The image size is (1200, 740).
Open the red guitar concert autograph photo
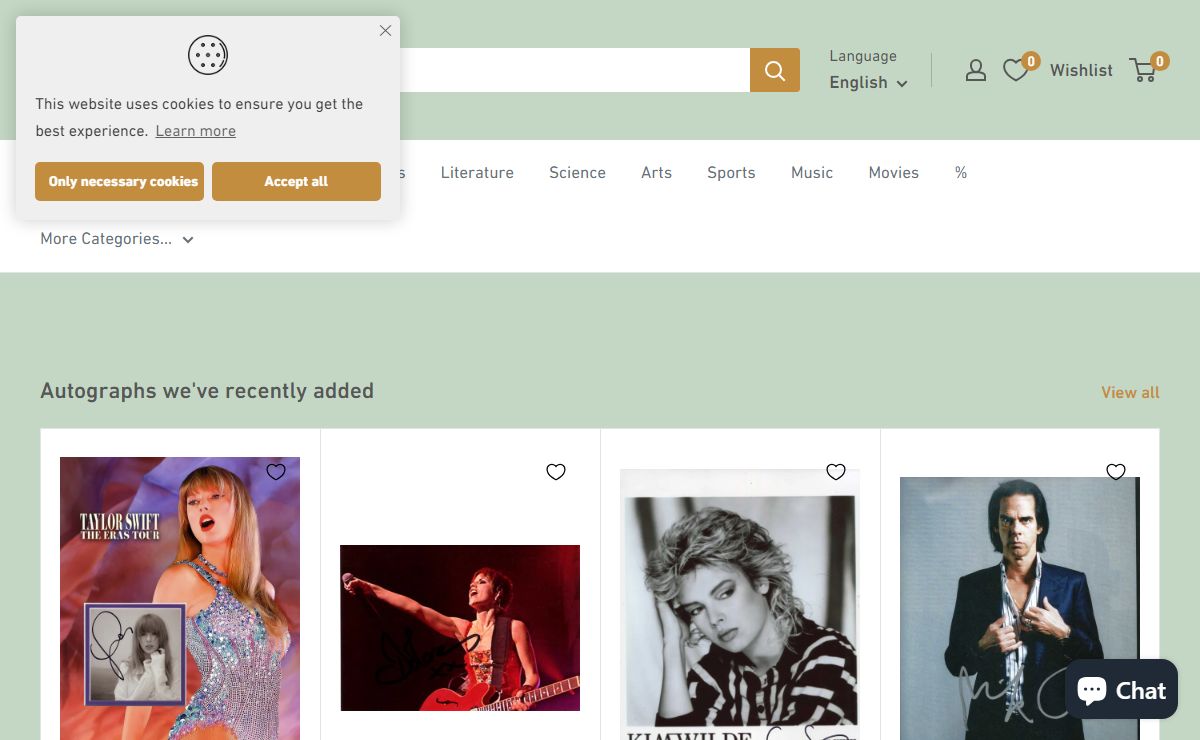(x=460, y=628)
